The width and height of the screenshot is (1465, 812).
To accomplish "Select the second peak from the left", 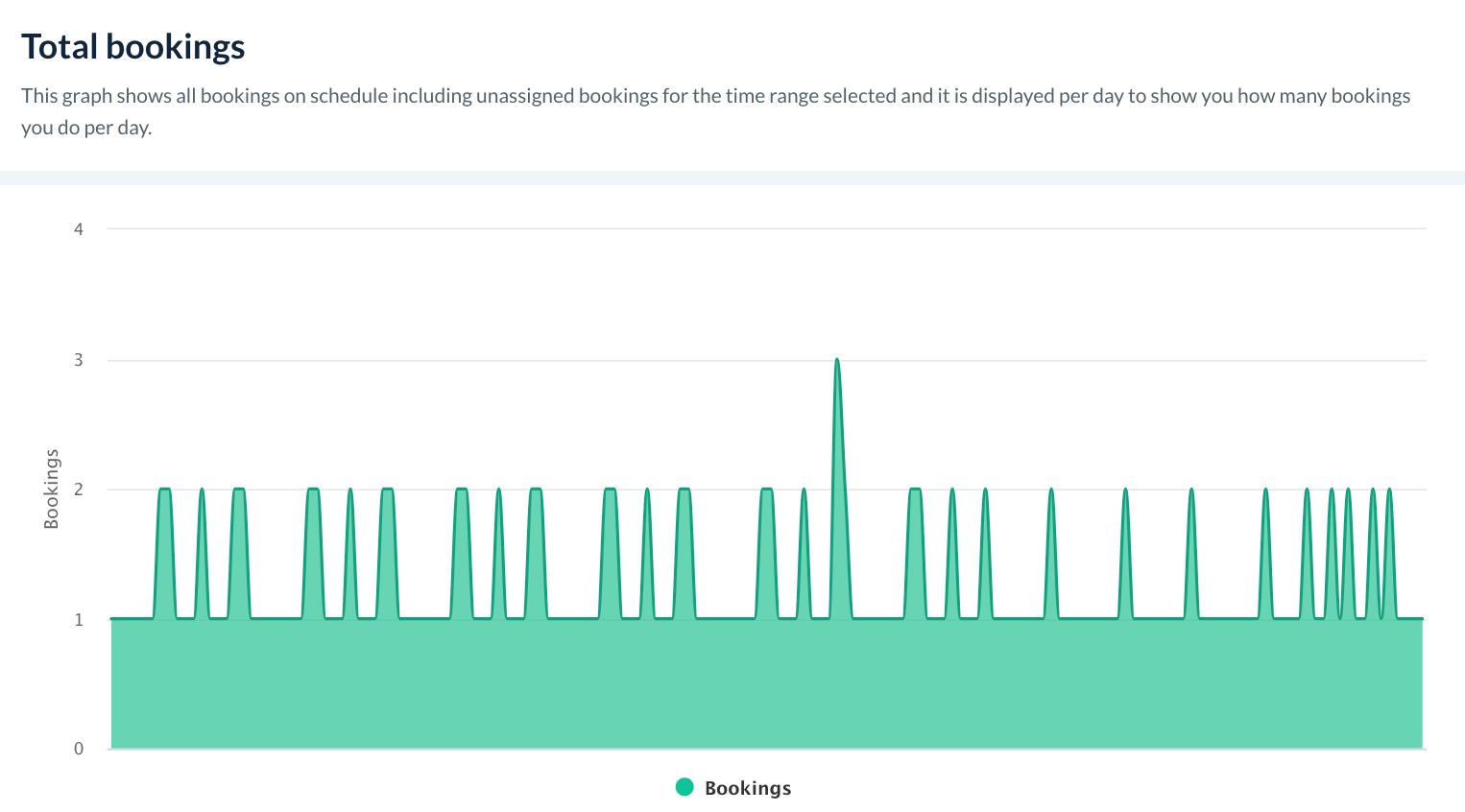I will tap(202, 490).
